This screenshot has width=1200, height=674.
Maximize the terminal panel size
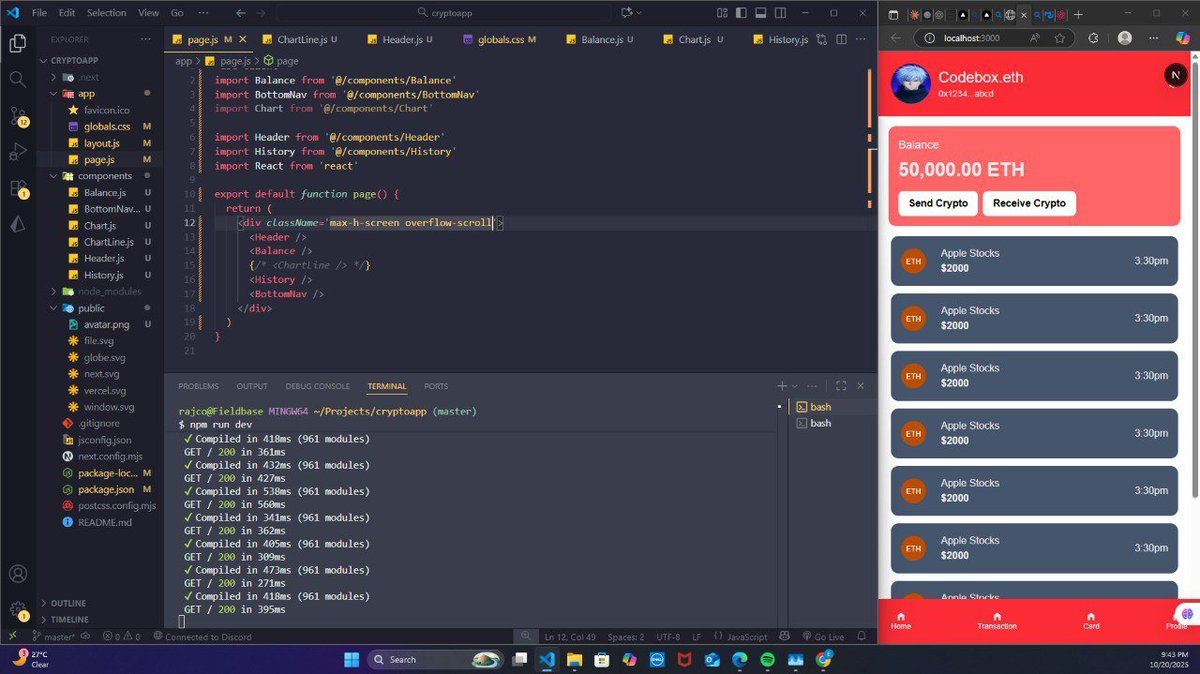841,386
